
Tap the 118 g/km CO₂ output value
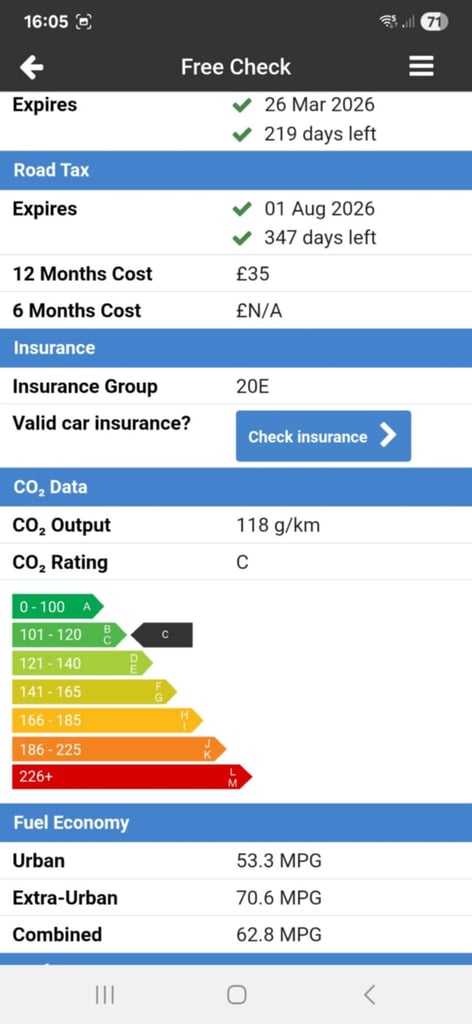click(x=278, y=525)
